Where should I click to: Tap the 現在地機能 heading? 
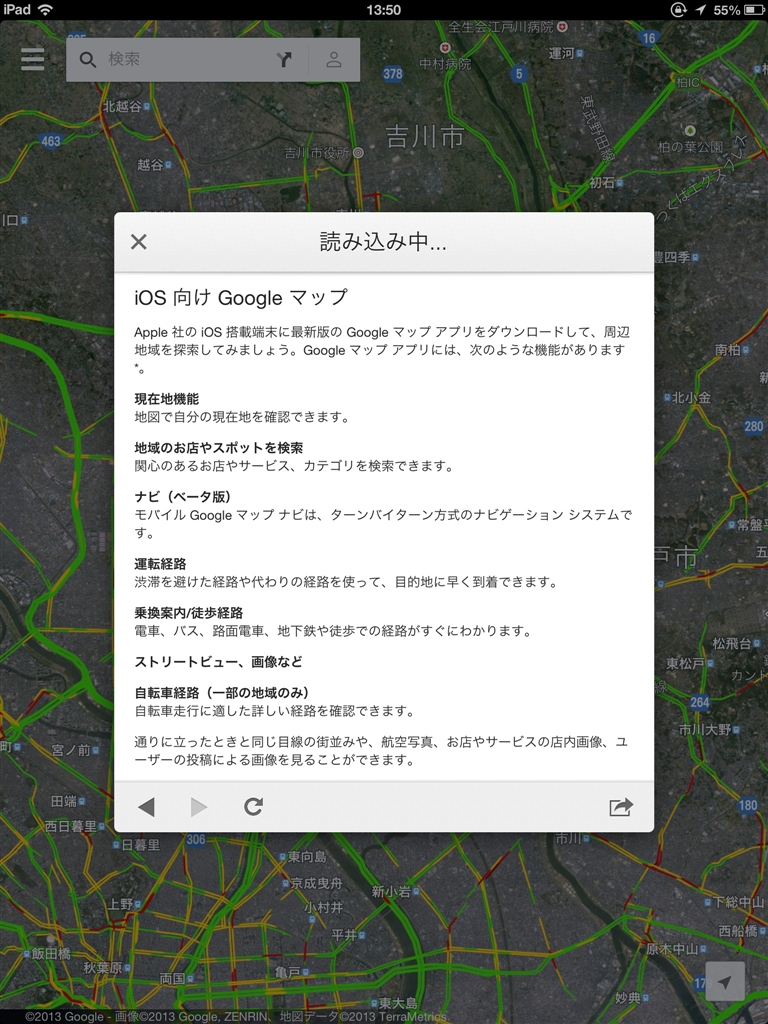pos(167,399)
